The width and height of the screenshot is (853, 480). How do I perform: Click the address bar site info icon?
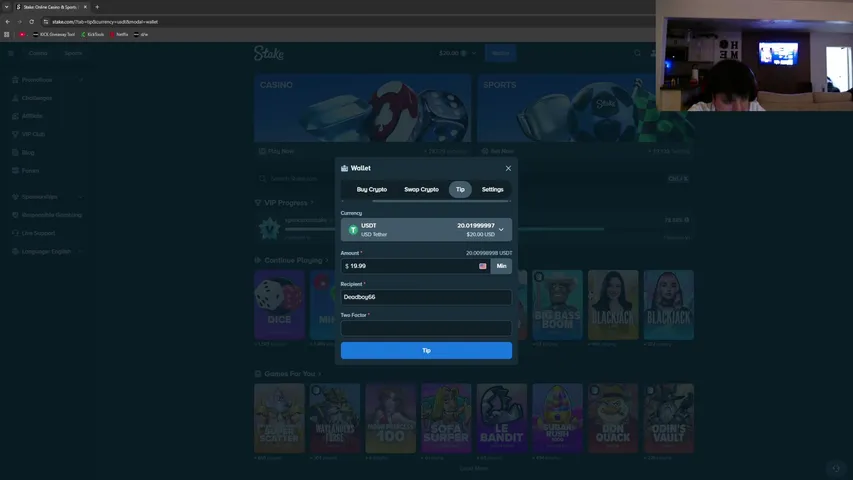[x=46, y=22]
